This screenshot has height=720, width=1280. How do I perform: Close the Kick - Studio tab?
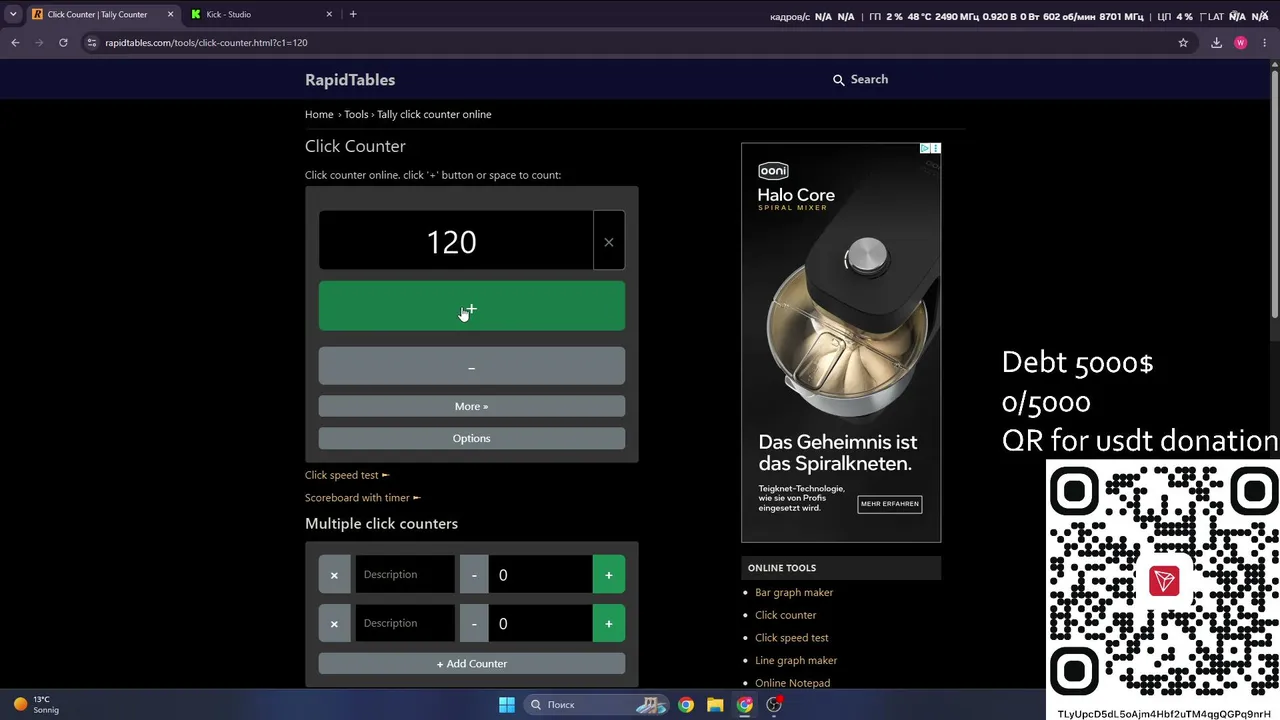pos(329,14)
